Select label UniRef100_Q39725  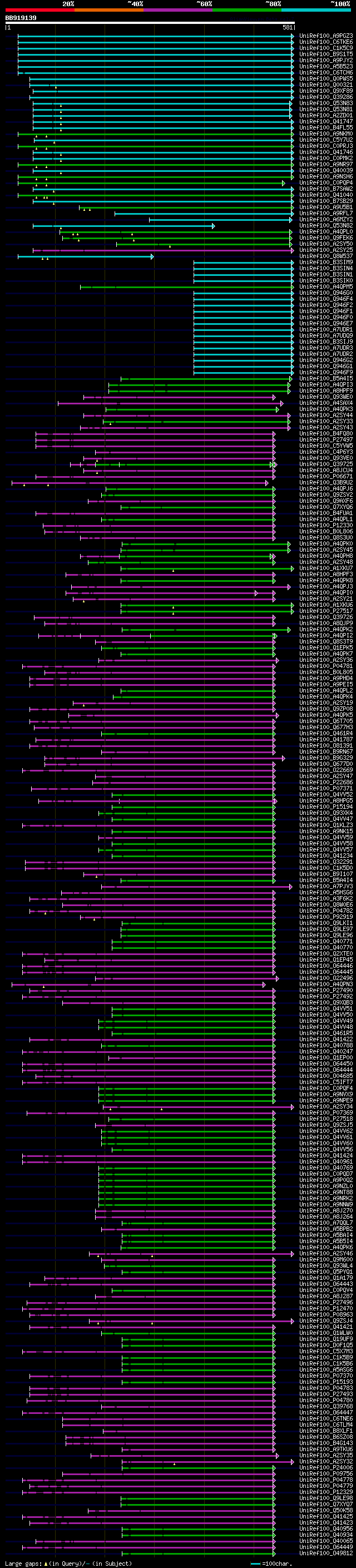tap(326, 464)
